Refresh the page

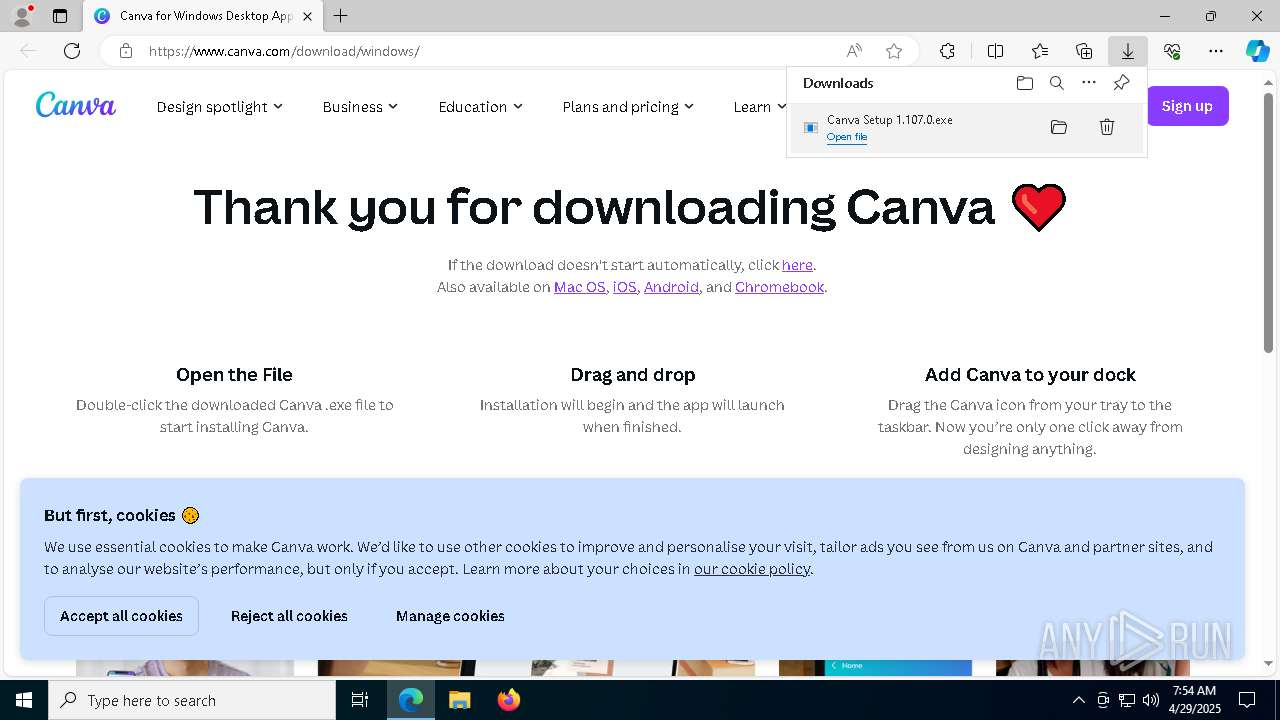(x=72, y=51)
